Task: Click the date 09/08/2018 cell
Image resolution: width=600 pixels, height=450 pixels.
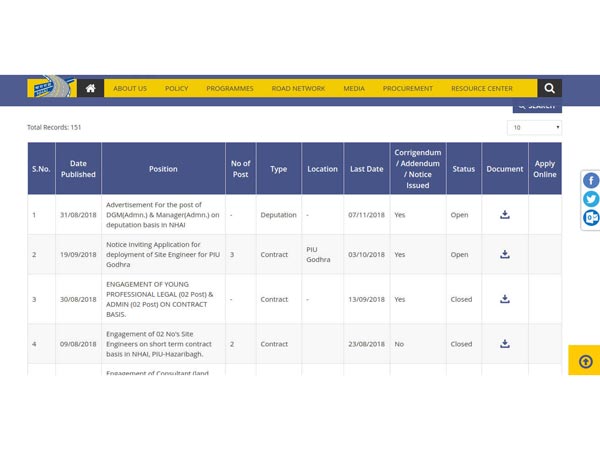Action: (x=78, y=344)
